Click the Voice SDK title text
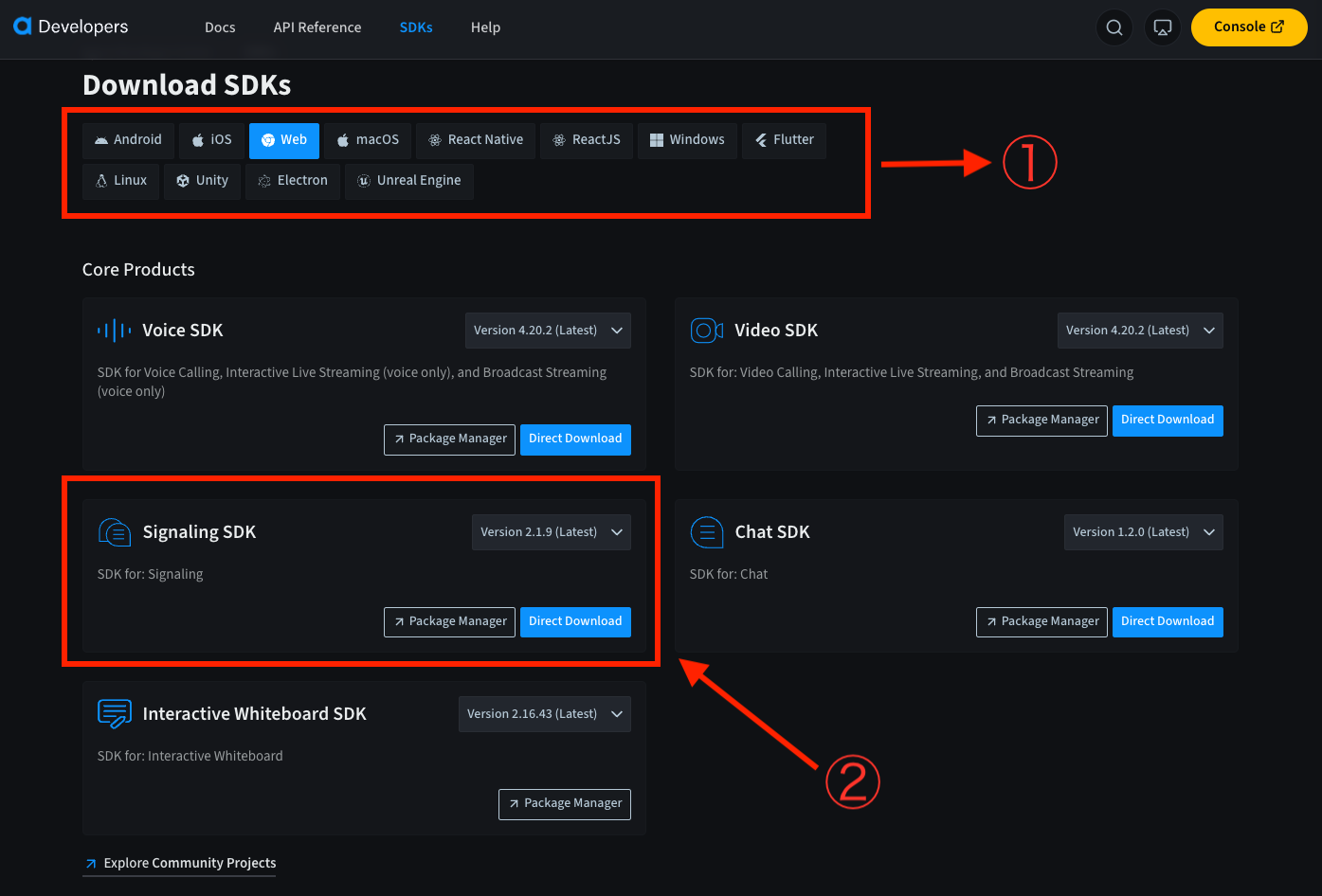Screen dimensions: 1322x896 coord(183,331)
